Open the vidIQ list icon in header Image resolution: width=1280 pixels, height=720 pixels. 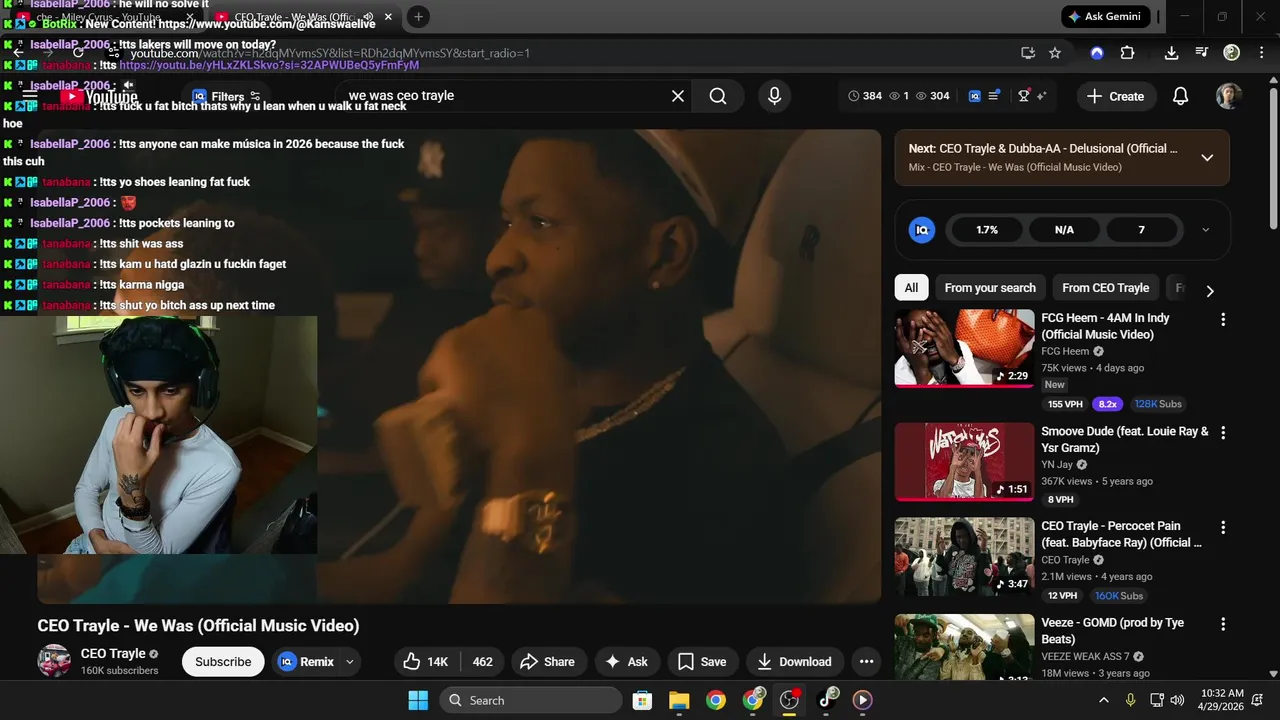(994, 96)
